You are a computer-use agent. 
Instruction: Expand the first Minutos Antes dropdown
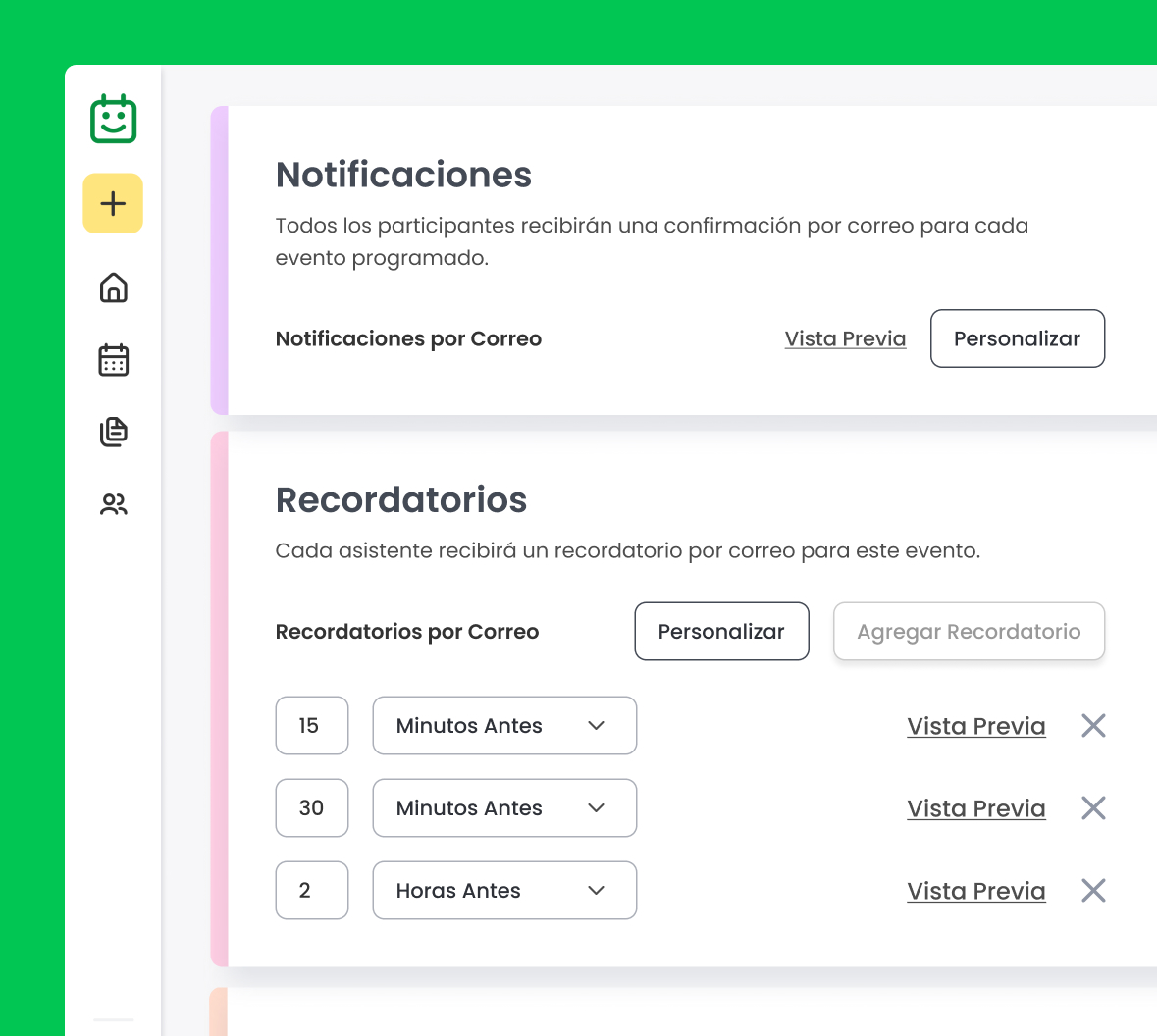coord(504,726)
